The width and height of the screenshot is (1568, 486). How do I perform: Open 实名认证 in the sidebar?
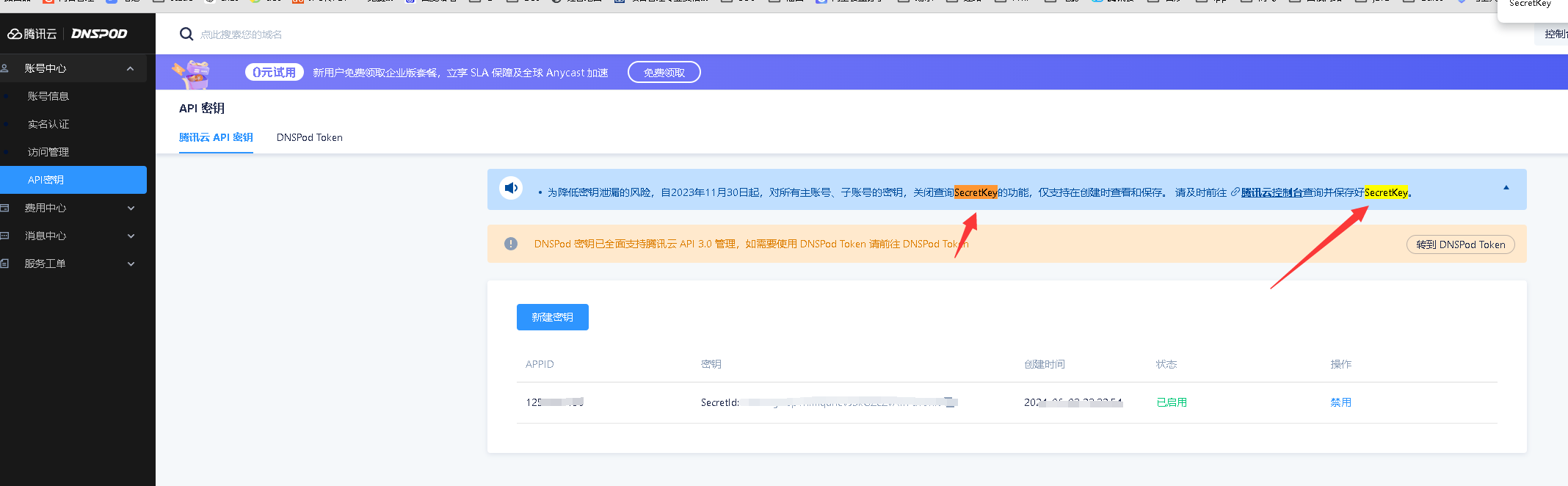point(48,124)
